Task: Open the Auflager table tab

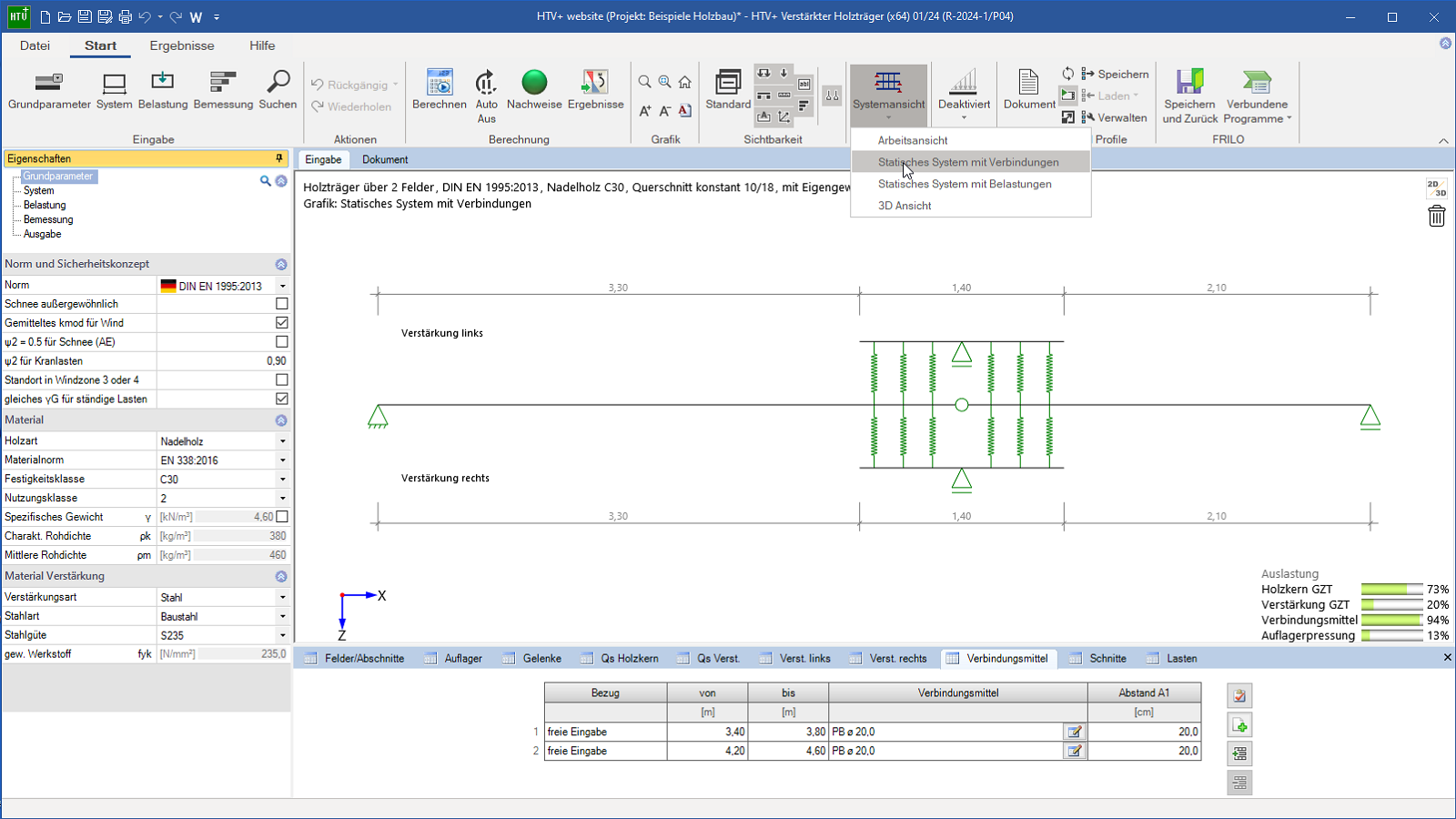Action: click(454, 658)
